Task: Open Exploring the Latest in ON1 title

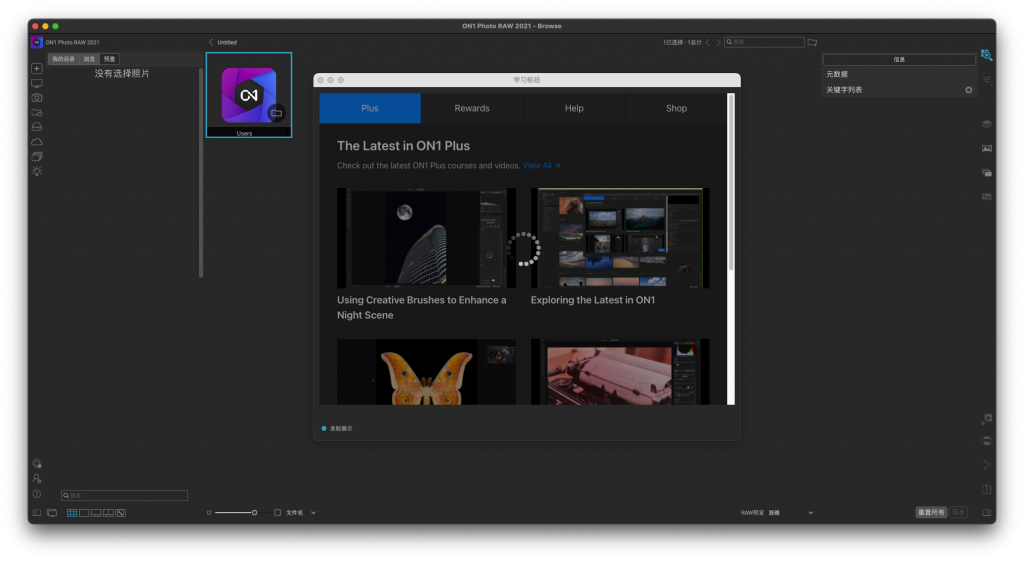Action: (x=592, y=300)
